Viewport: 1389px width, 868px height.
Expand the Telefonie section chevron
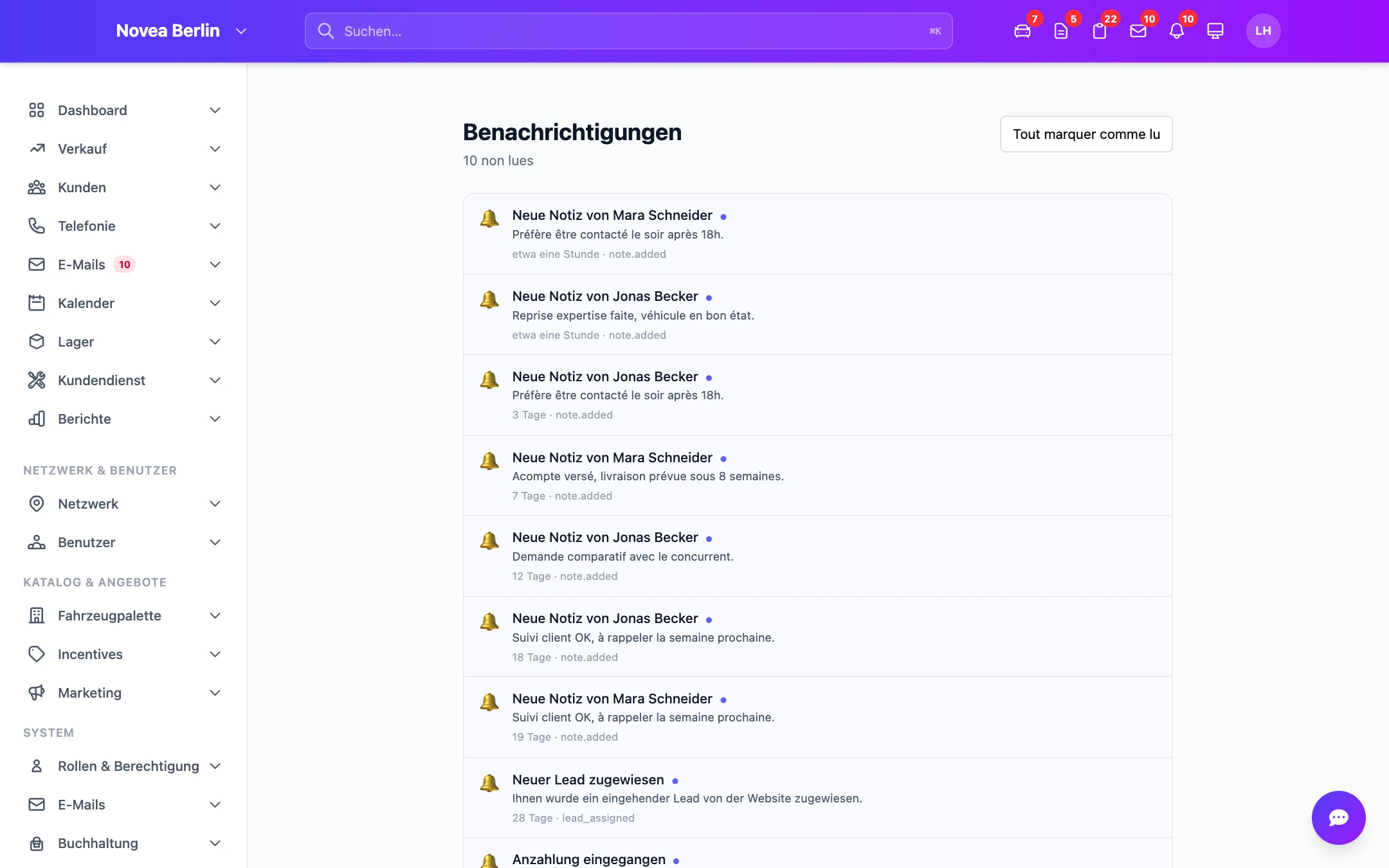coord(215,226)
